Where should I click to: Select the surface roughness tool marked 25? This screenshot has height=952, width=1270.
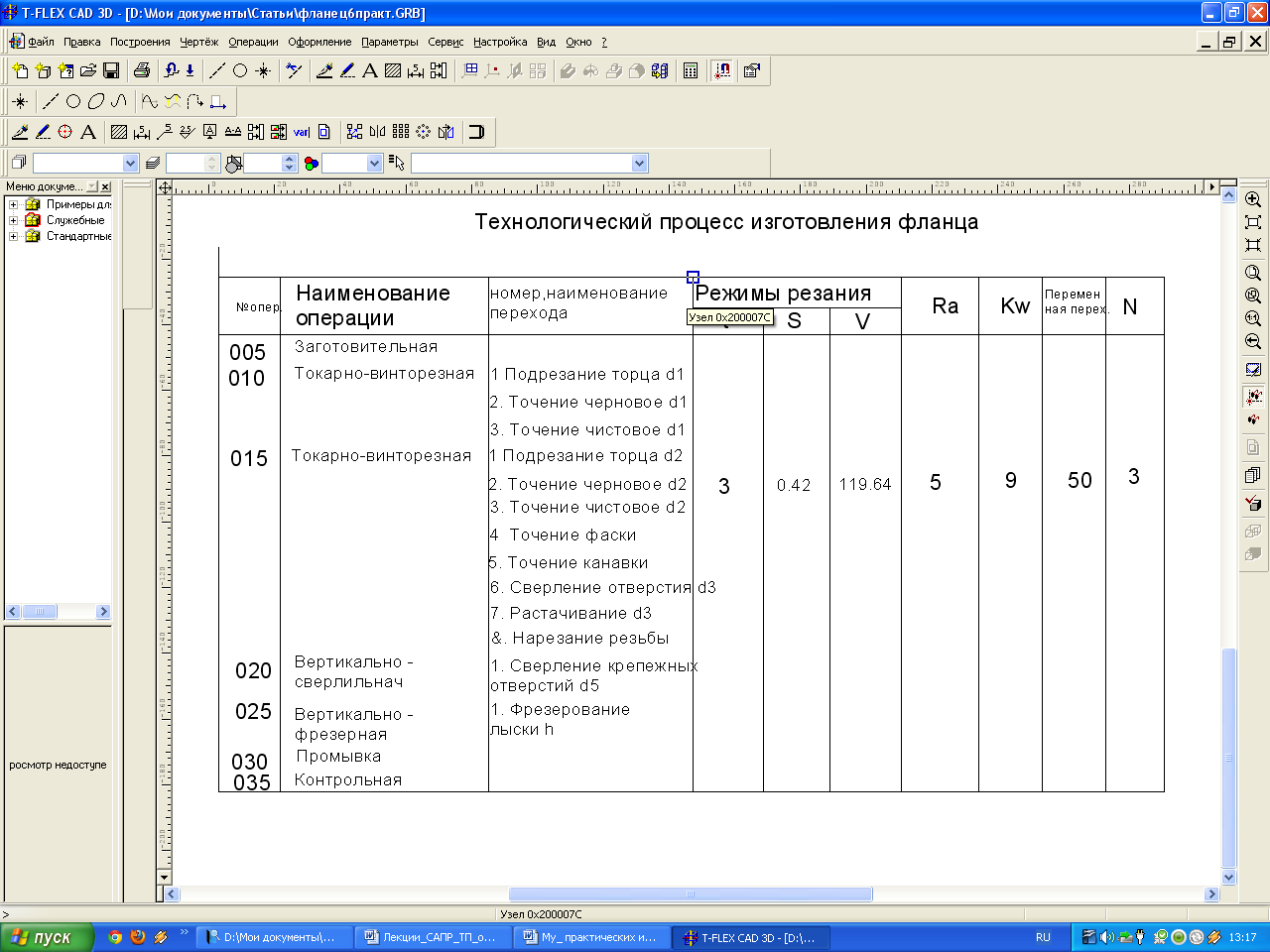point(187,132)
